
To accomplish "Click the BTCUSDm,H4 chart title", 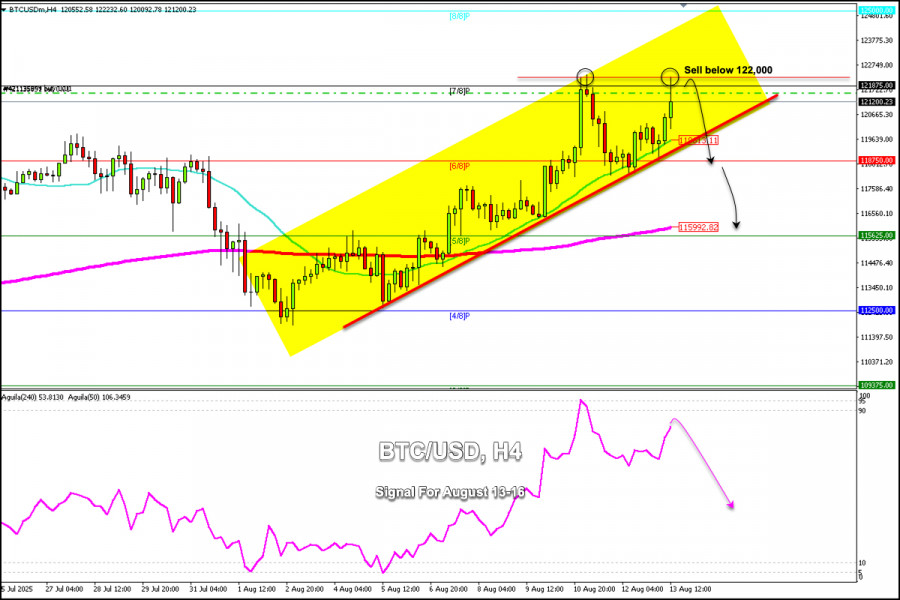I will pos(33,10).
